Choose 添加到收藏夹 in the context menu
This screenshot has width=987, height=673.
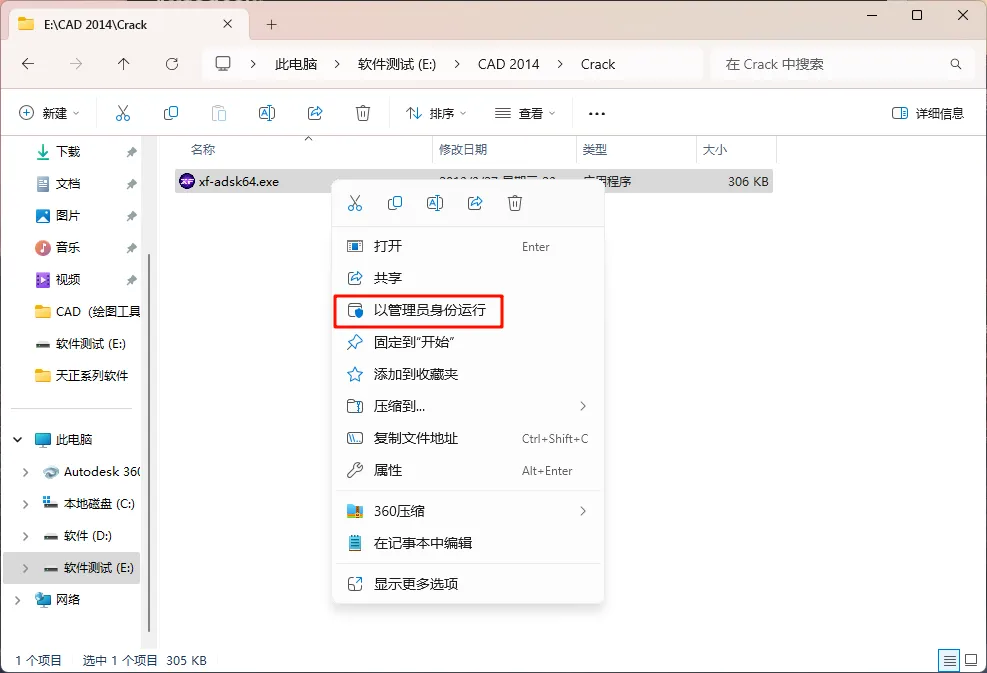click(468, 374)
